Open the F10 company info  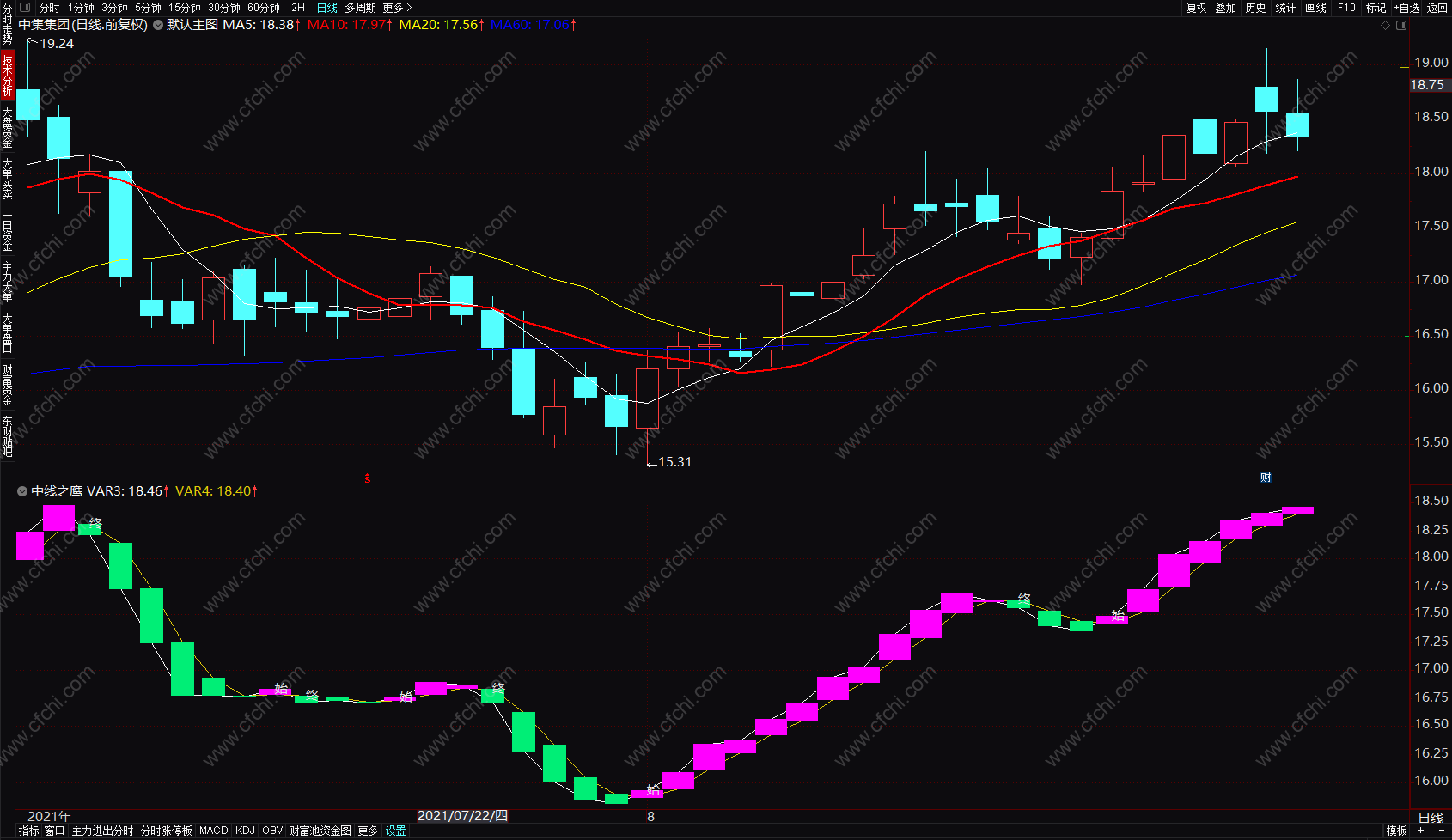(1346, 8)
